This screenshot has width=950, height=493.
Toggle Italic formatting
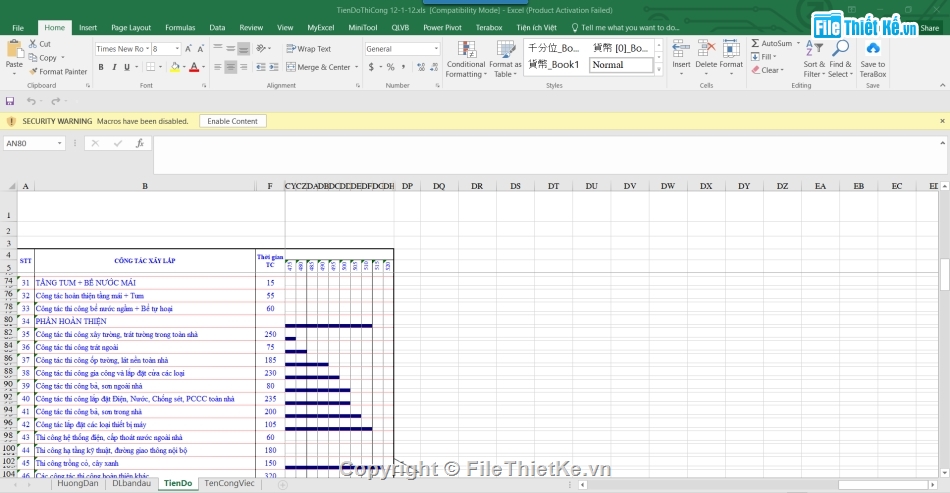(114, 67)
